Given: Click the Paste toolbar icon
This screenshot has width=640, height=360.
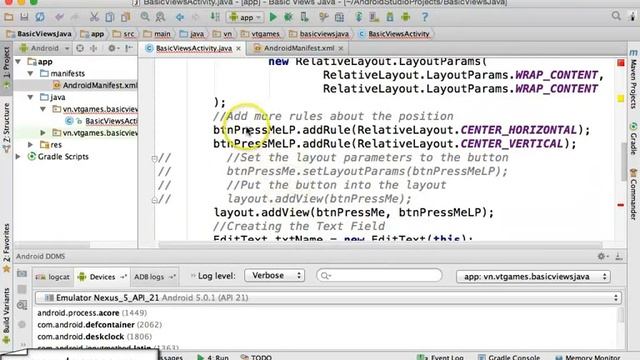Looking at the screenshot, I should click(125, 17).
